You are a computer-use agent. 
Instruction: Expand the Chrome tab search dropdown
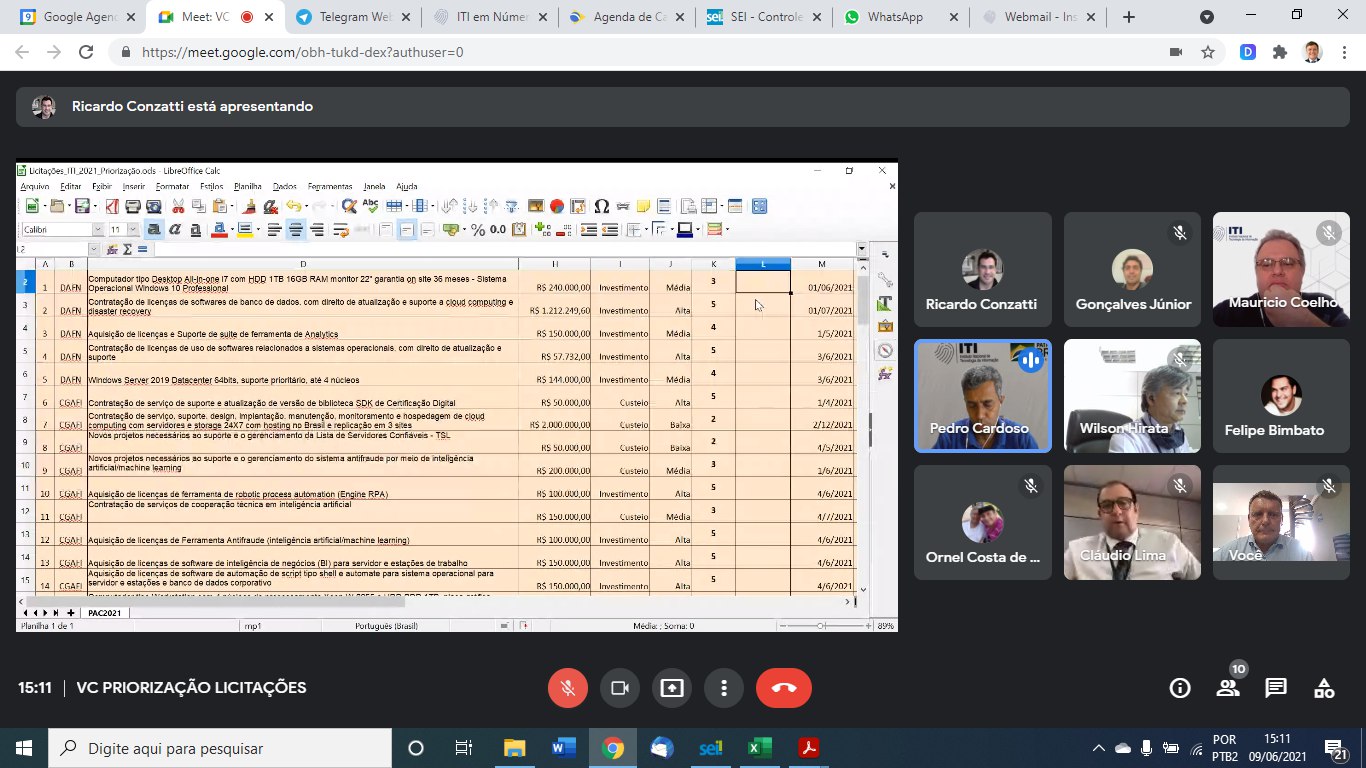click(1207, 17)
